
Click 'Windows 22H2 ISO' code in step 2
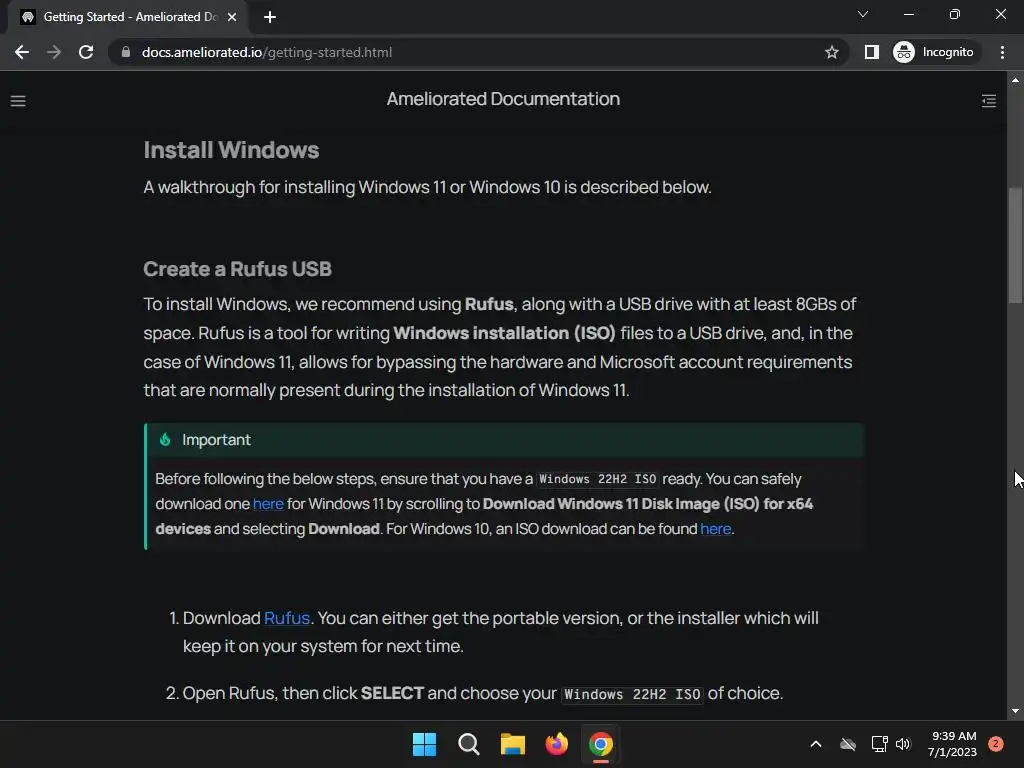coord(632,694)
